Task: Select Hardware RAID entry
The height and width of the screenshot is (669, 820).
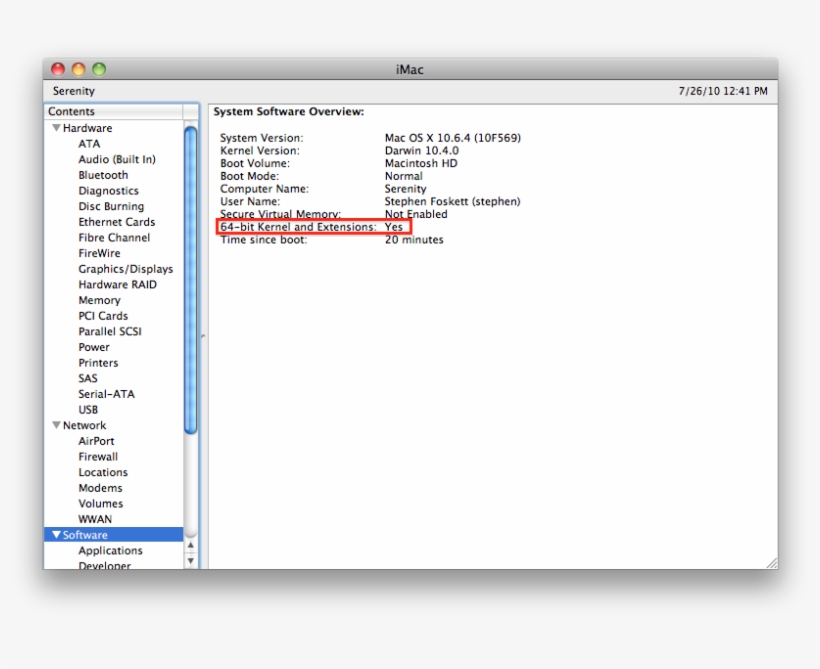Action: (117, 285)
